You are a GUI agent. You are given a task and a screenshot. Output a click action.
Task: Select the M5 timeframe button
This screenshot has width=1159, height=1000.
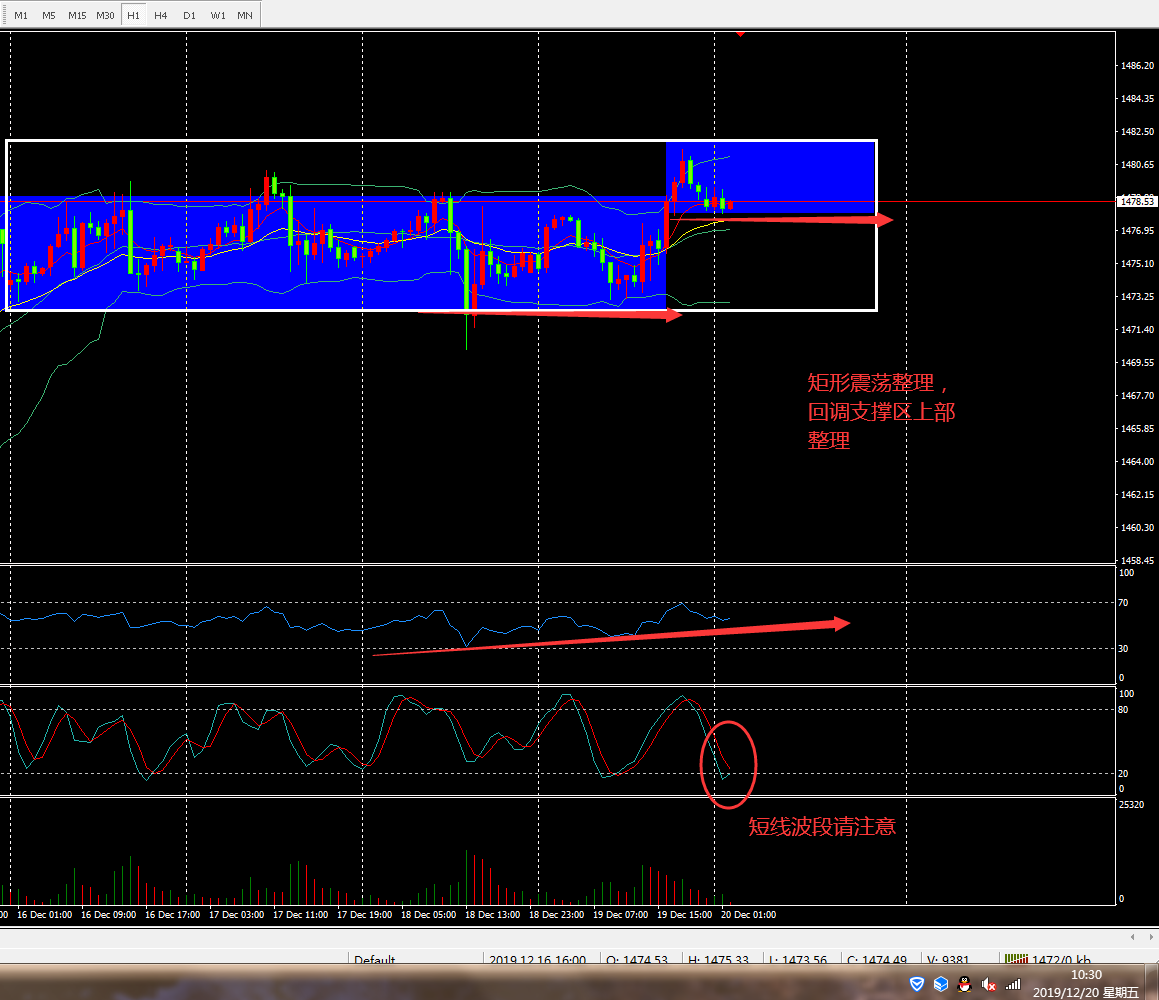(x=49, y=16)
